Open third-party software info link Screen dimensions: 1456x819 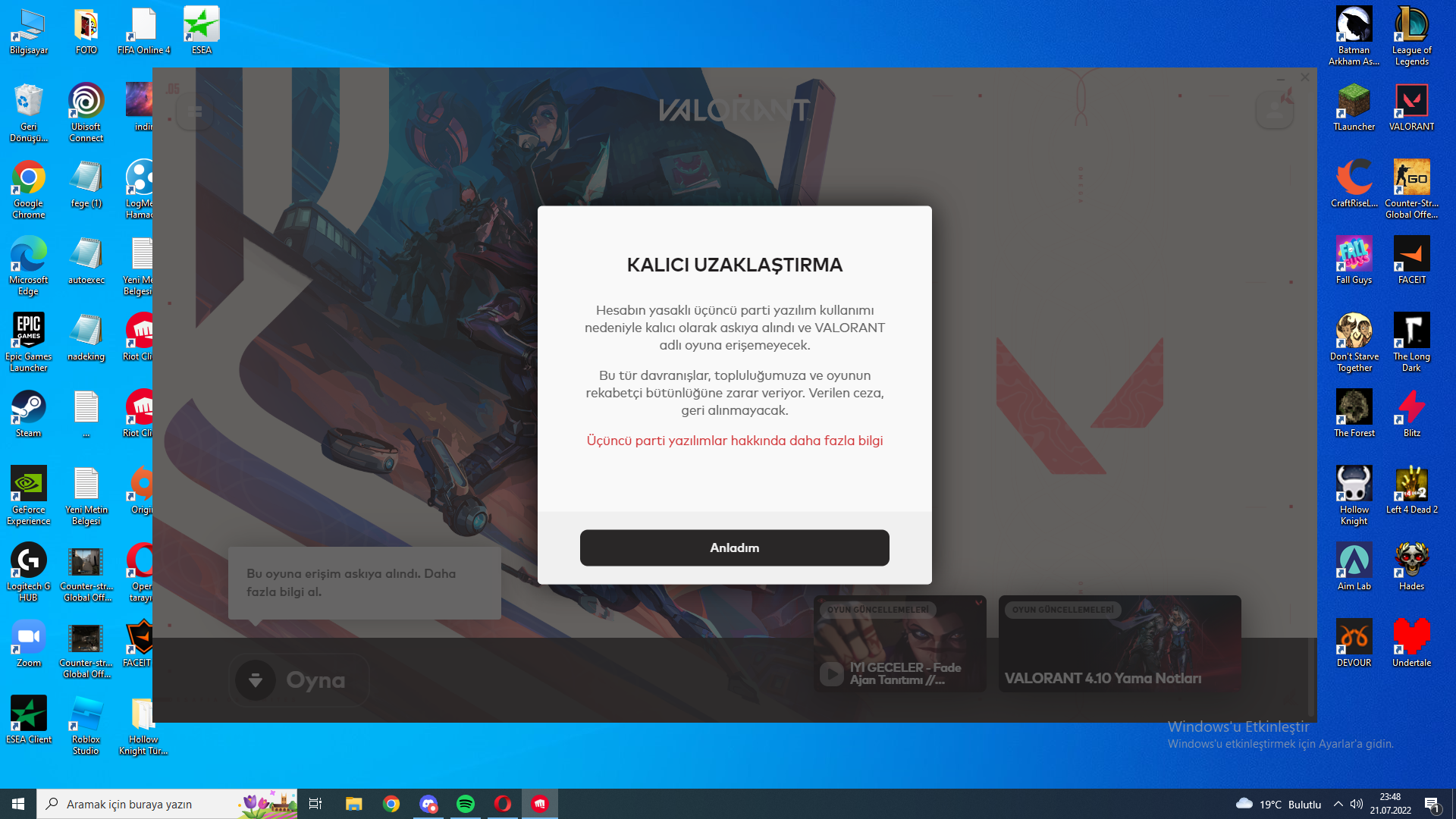[734, 441]
